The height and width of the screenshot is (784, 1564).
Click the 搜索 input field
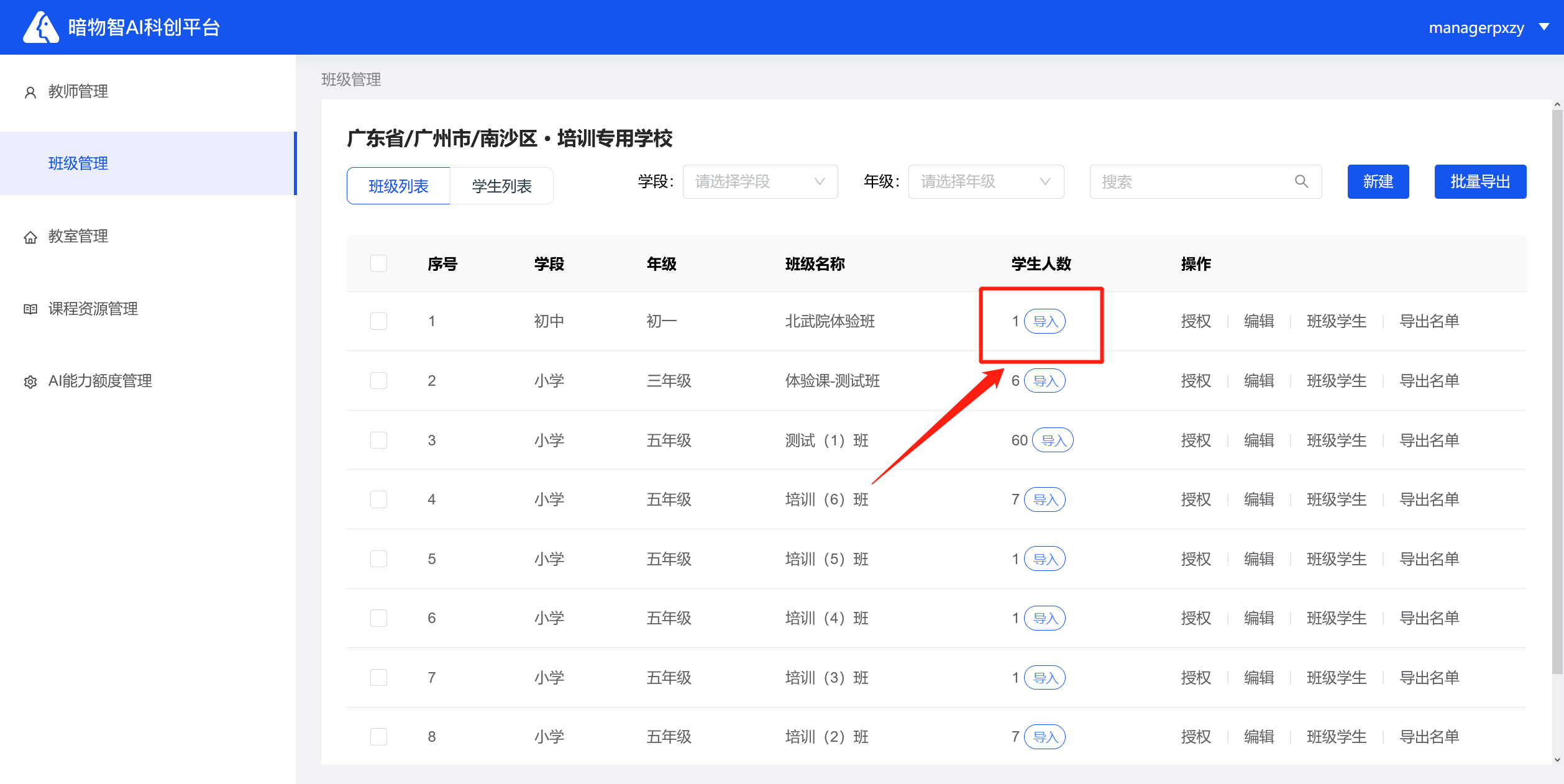[1193, 181]
